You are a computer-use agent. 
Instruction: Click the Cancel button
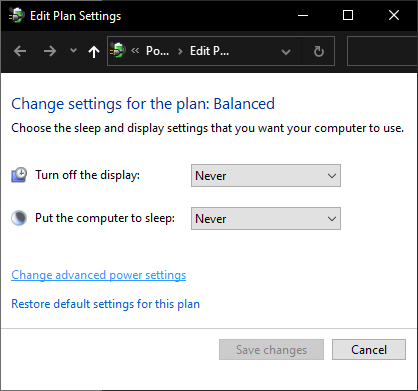click(369, 350)
